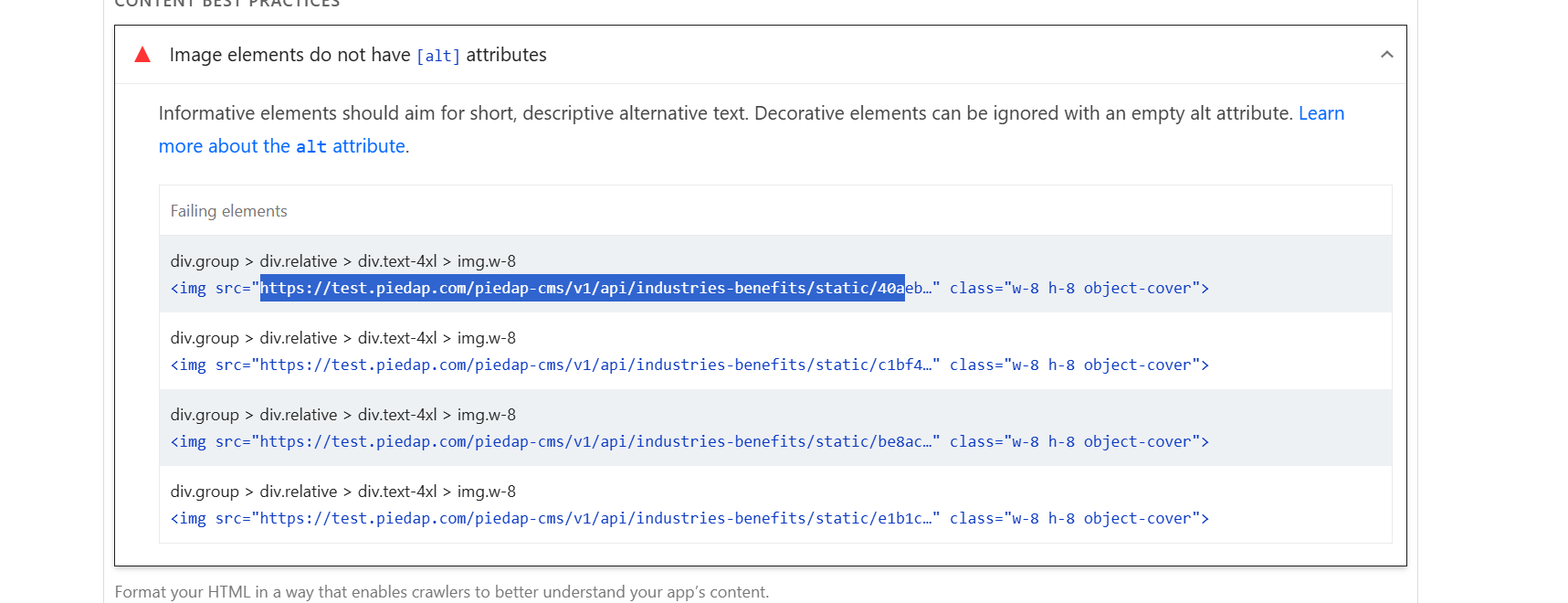
Task: Click the "Failing elements" table header
Action: (x=228, y=211)
